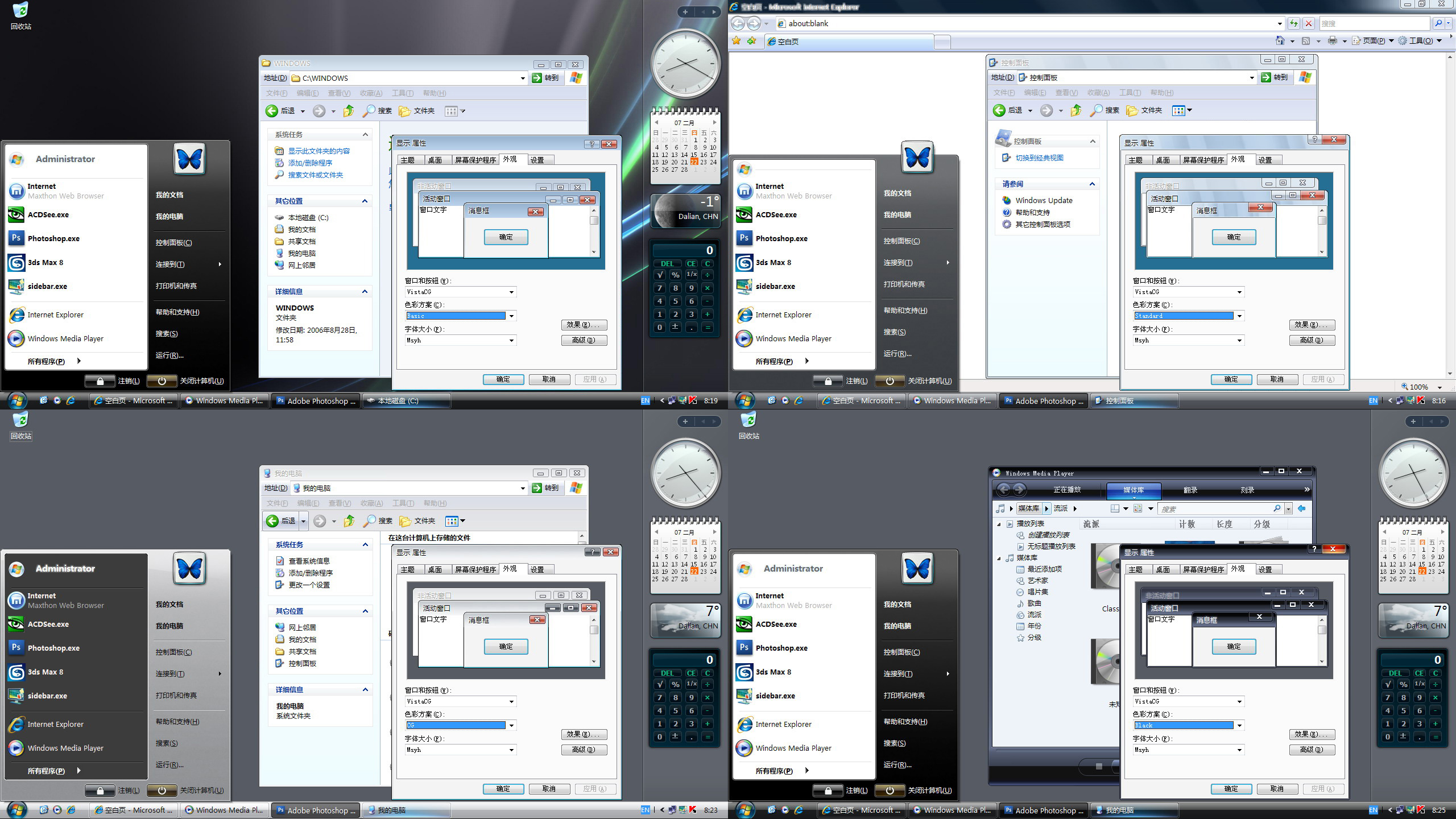This screenshot has height=819, width=1456.
Task: Click the Media Player back navigation arrow
Action: point(1004,489)
